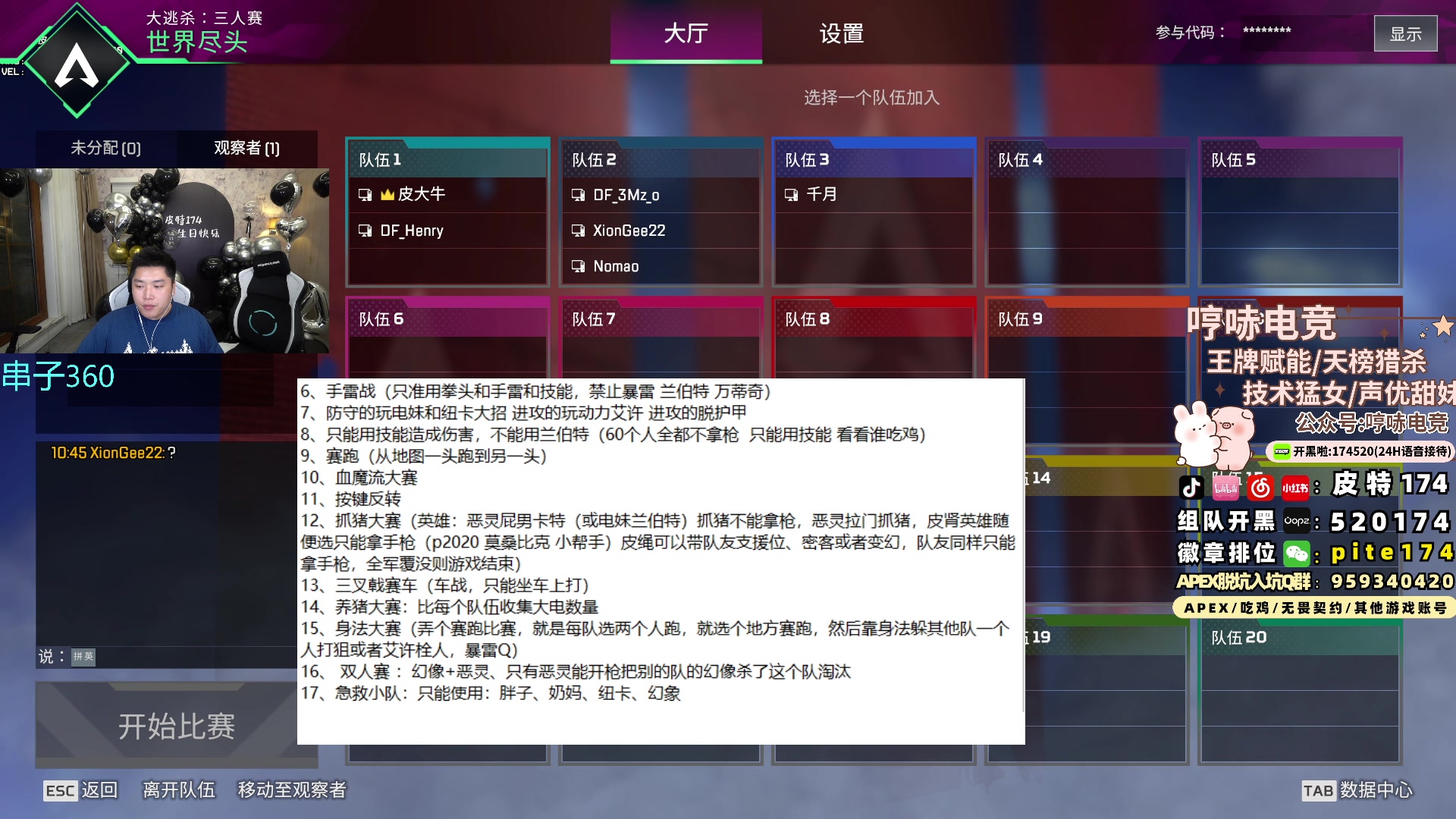Switch to 观察者 (1) list
1456x819 pixels.
coord(246,148)
